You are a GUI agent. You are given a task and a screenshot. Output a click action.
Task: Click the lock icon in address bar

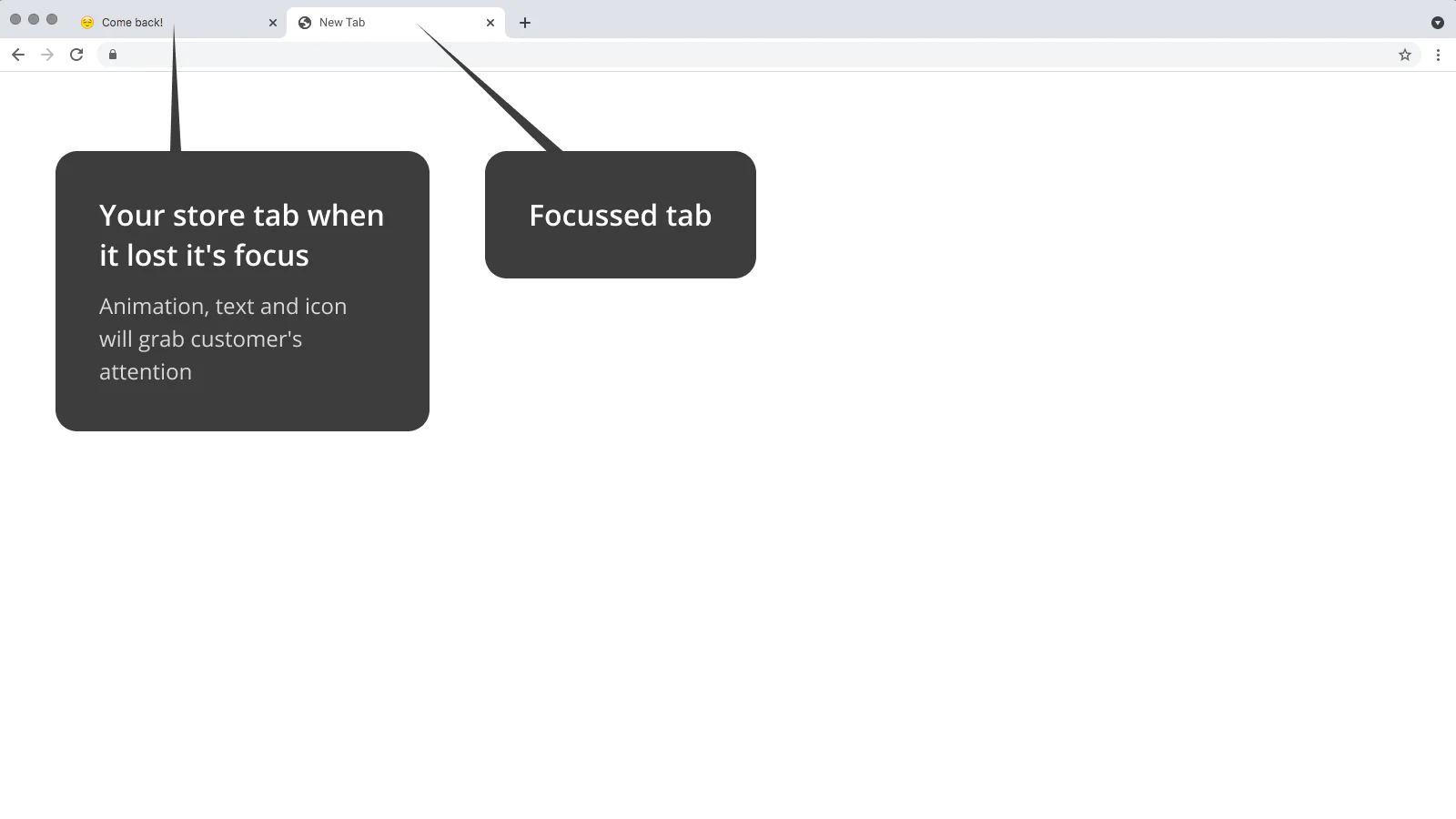[x=113, y=55]
